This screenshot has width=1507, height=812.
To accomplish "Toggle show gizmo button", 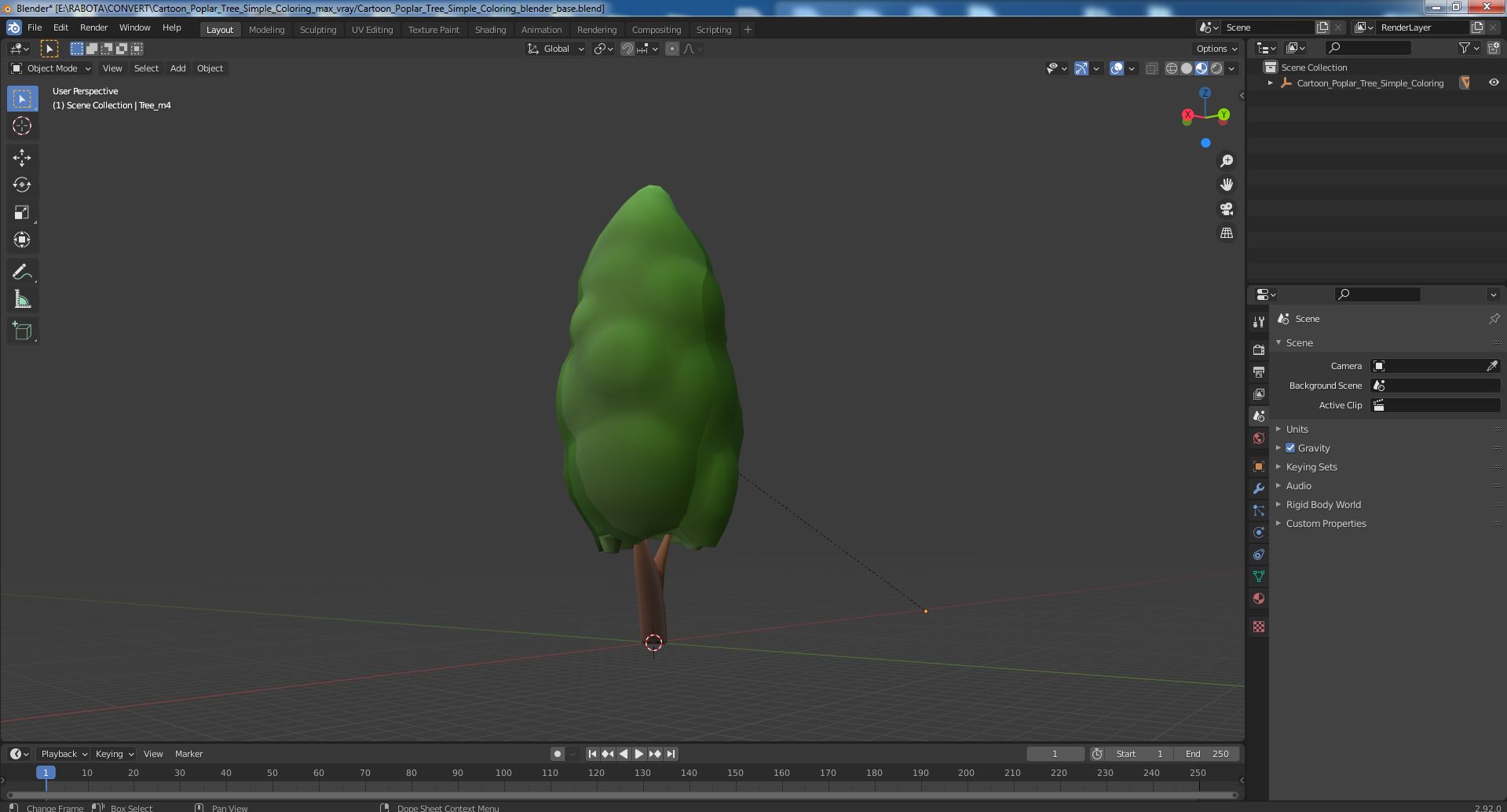I will pyautogui.click(x=1081, y=68).
